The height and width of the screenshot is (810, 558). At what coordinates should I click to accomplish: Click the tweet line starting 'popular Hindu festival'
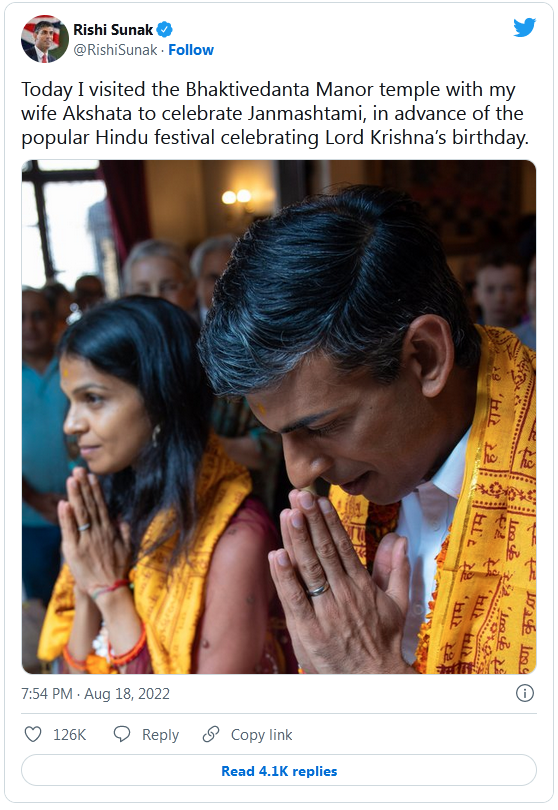pyautogui.click(x=275, y=138)
